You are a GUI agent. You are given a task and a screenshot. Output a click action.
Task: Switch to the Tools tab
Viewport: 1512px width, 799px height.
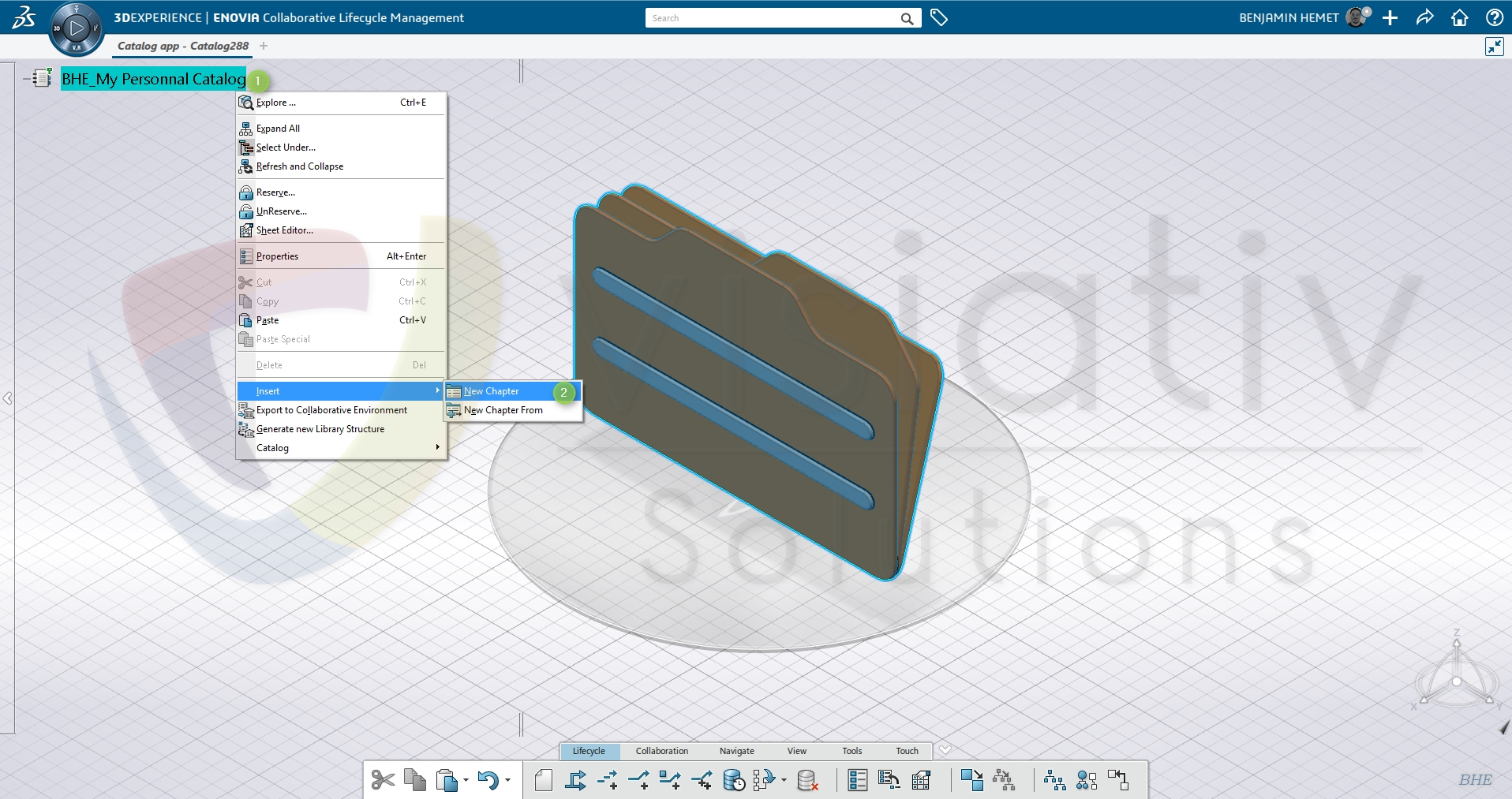point(852,751)
